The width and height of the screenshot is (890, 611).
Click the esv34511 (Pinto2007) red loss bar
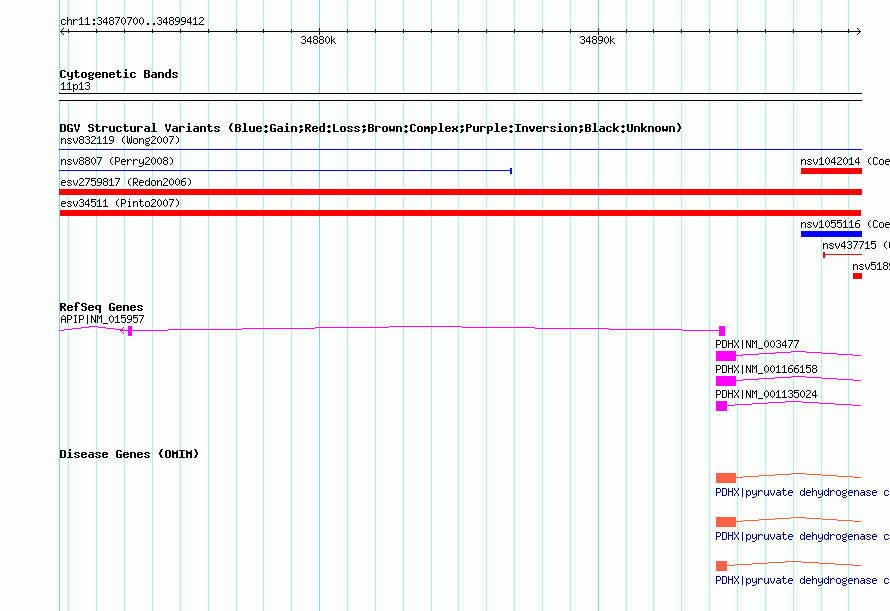pyautogui.click(x=461, y=213)
